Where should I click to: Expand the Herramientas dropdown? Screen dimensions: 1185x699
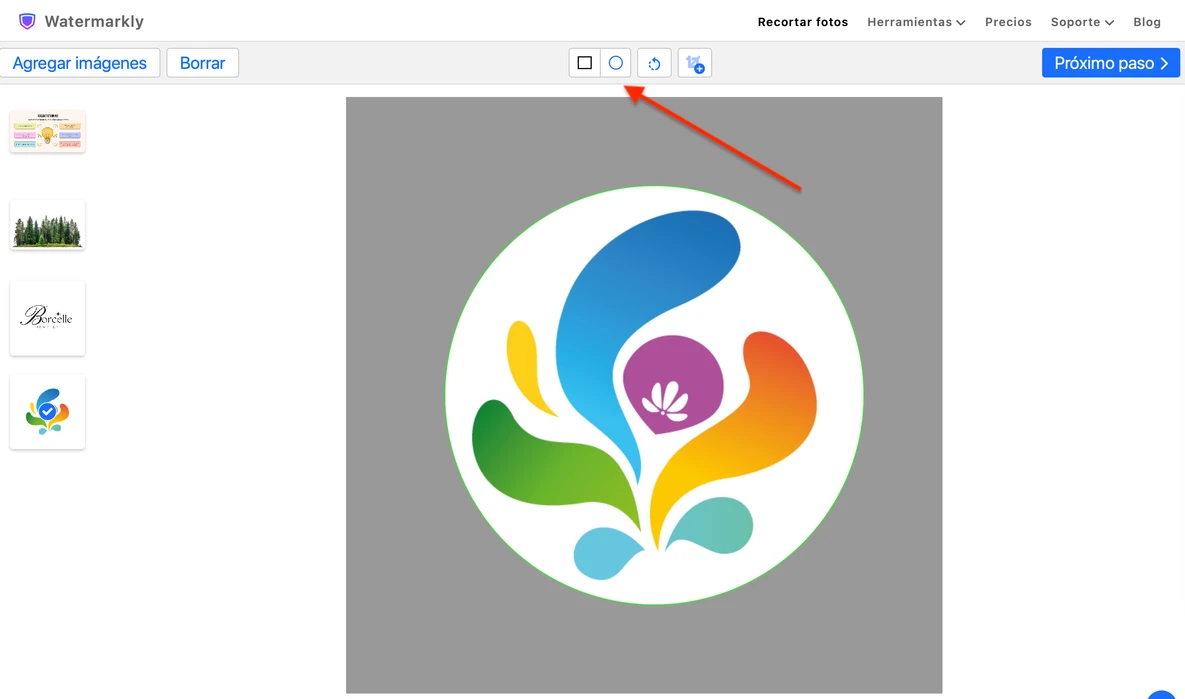pos(916,22)
